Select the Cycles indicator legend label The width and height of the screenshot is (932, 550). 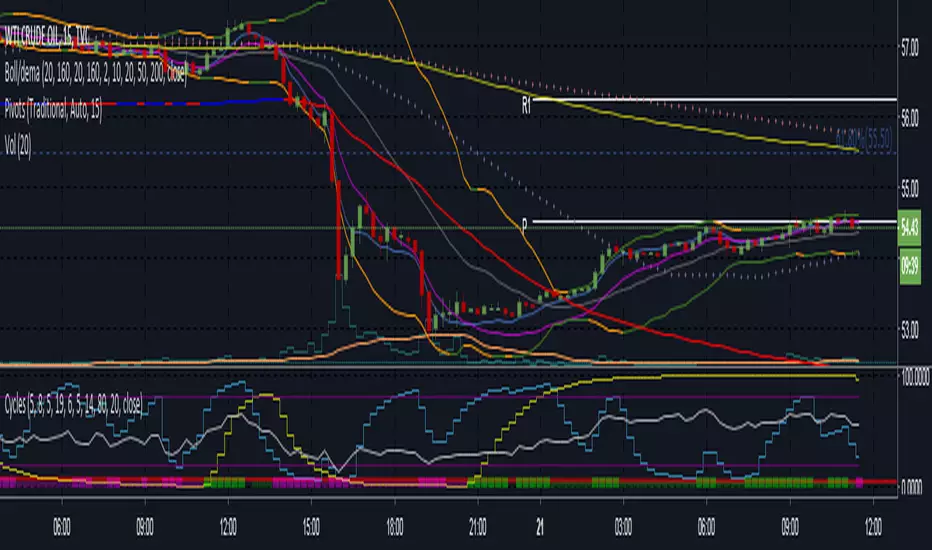coord(74,405)
